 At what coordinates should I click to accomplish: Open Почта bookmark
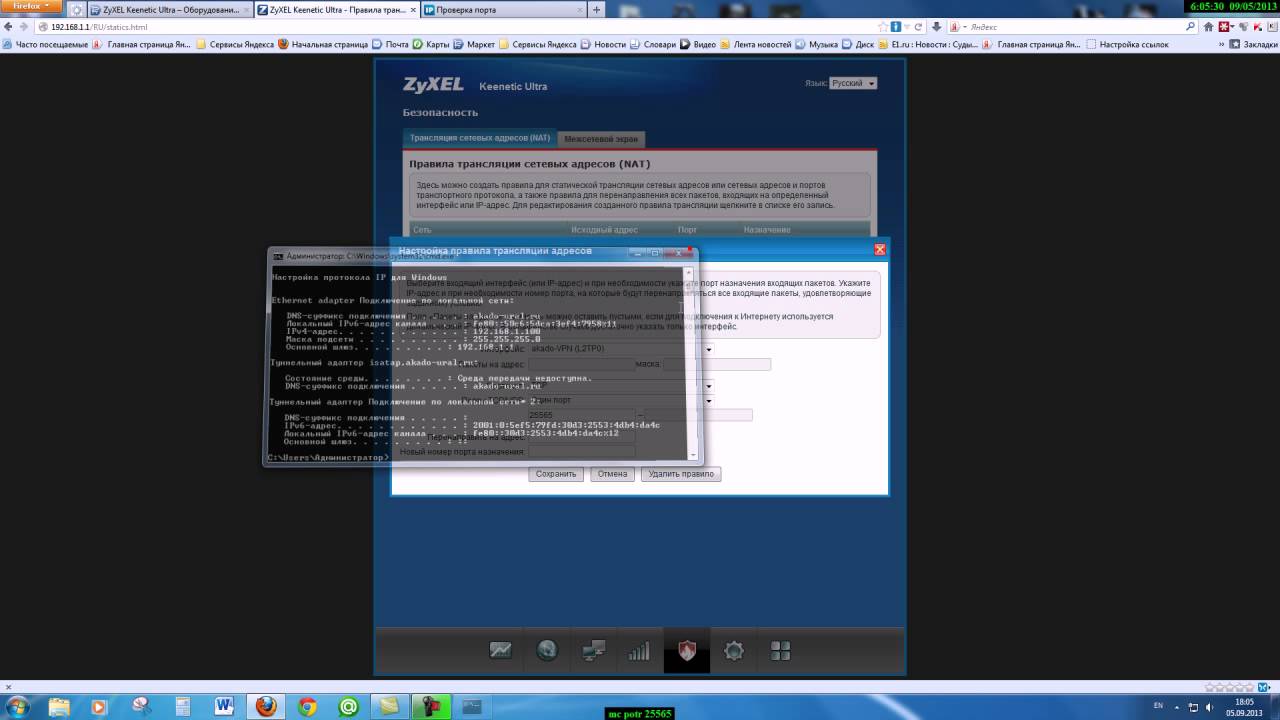[x=390, y=44]
